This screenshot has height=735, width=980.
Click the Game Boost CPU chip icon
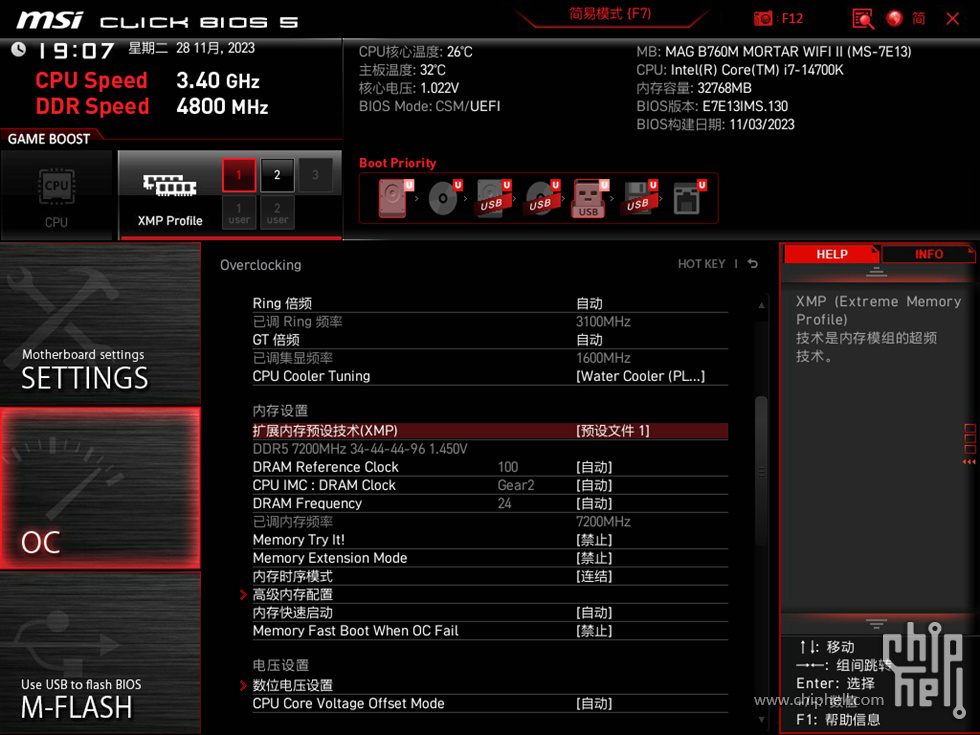tap(56, 186)
